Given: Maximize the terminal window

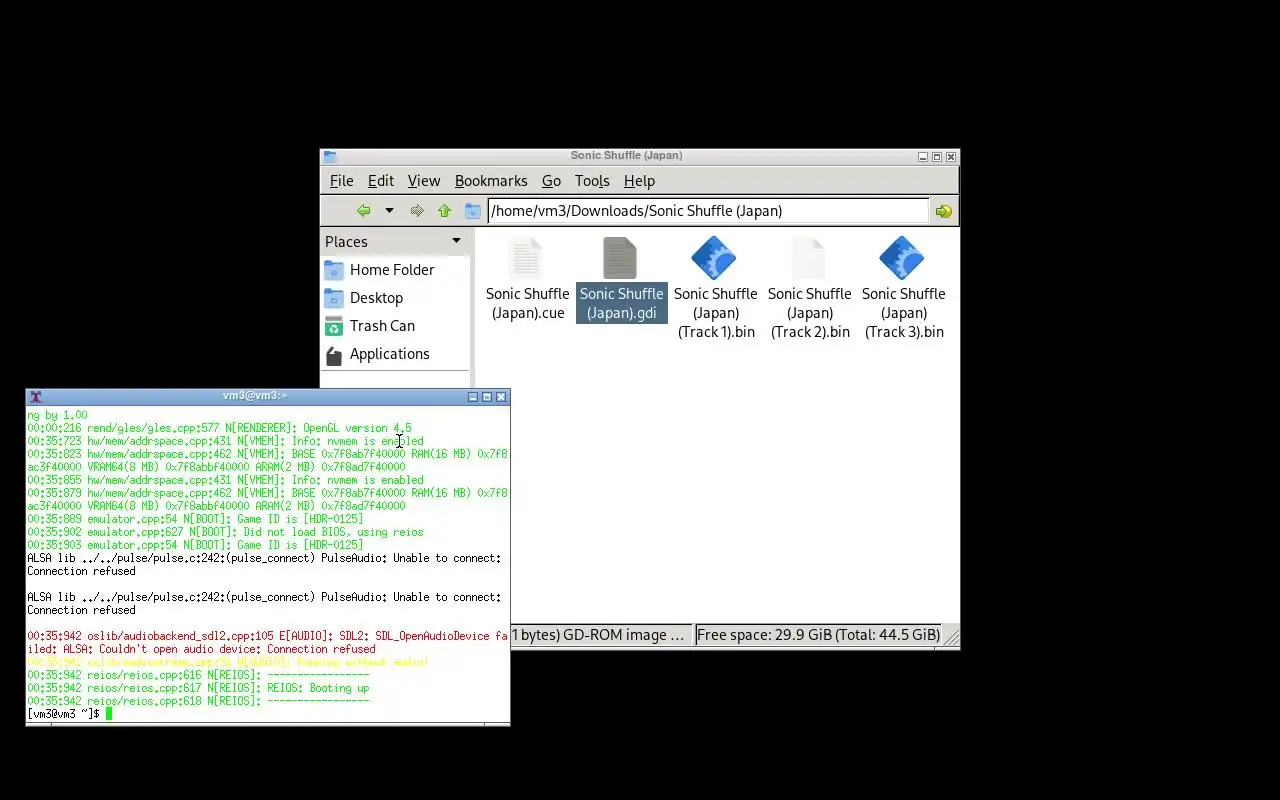Looking at the screenshot, I should (487, 397).
